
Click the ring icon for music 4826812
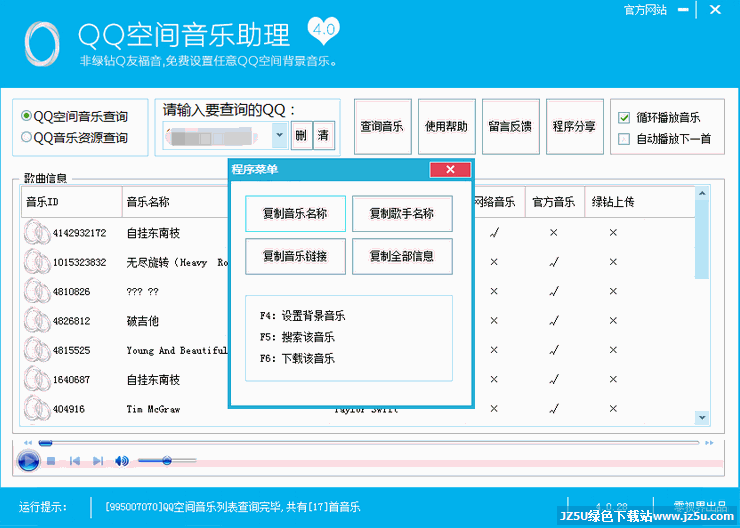37,320
